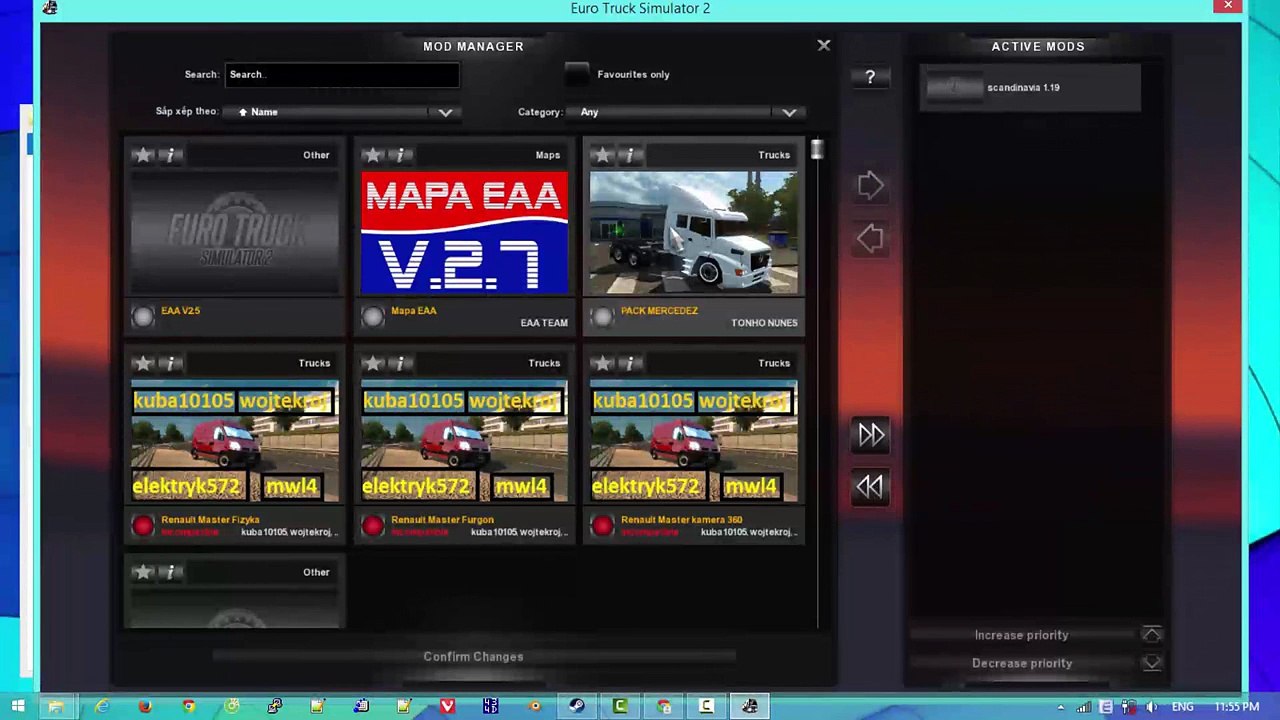Toggle the Renault Master Fizyka red indicator
The image size is (1280, 720).
pos(143,526)
